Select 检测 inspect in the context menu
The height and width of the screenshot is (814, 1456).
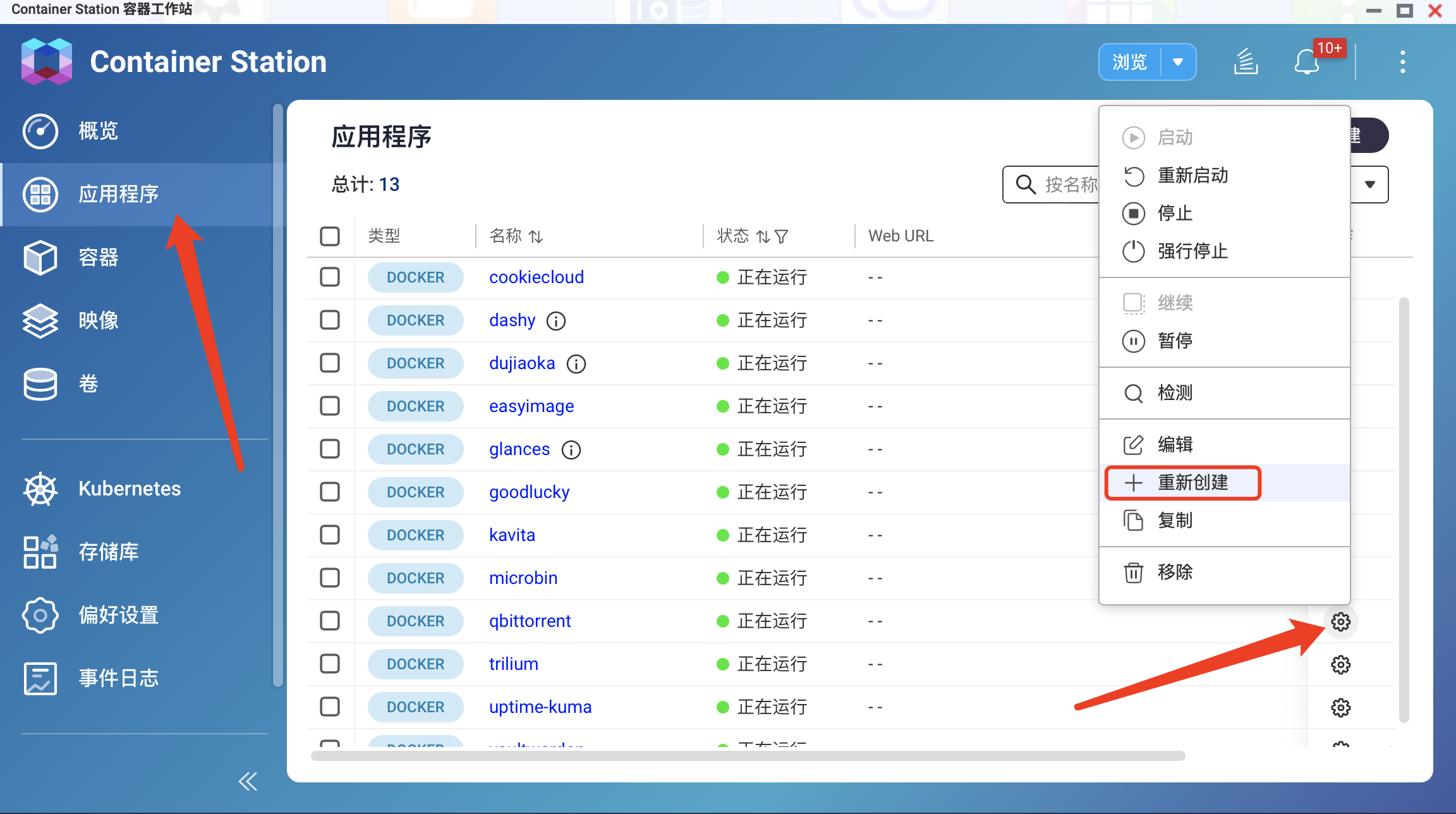tap(1225, 392)
